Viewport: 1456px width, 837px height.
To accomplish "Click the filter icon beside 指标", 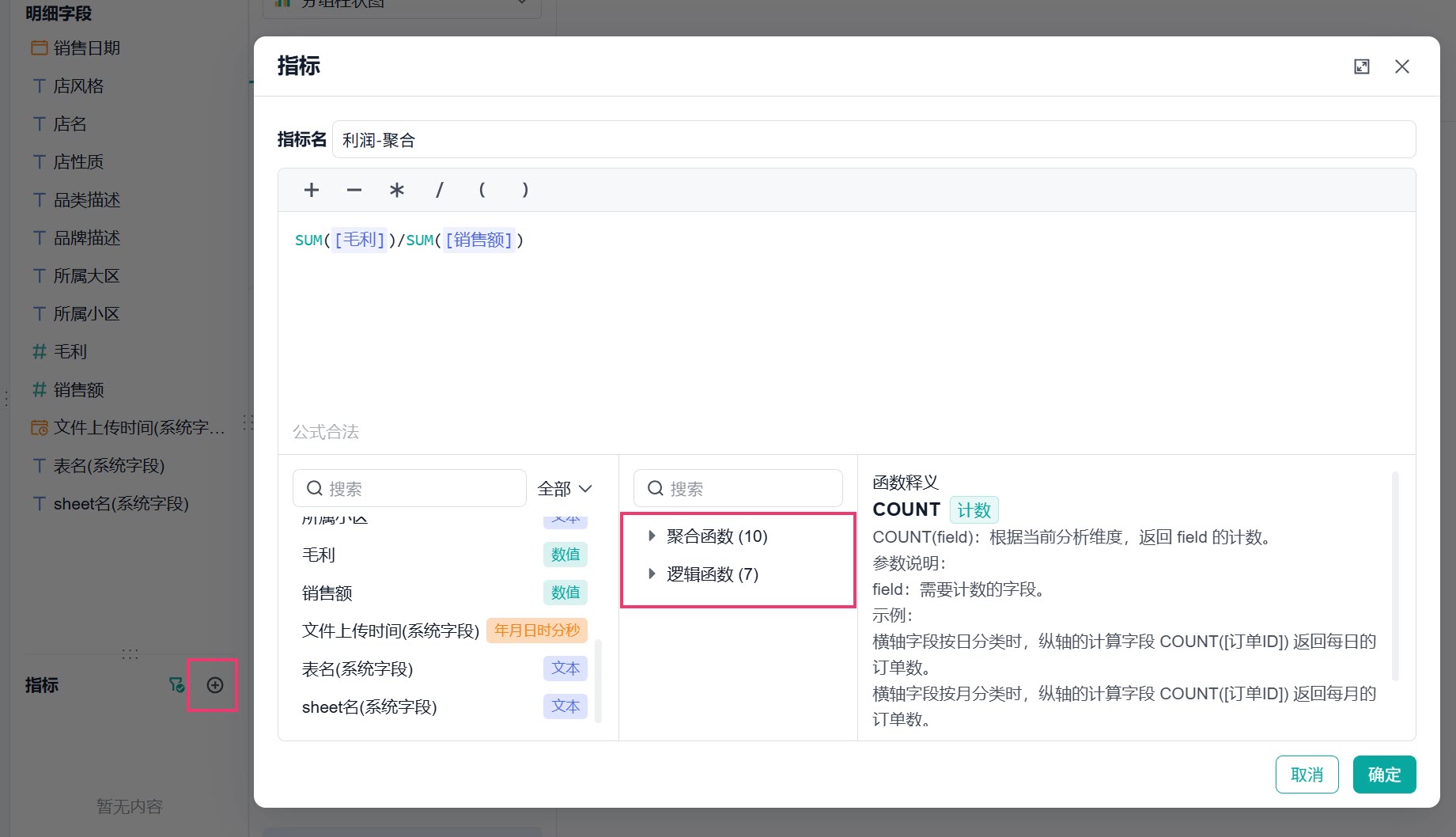I will click(176, 685).
